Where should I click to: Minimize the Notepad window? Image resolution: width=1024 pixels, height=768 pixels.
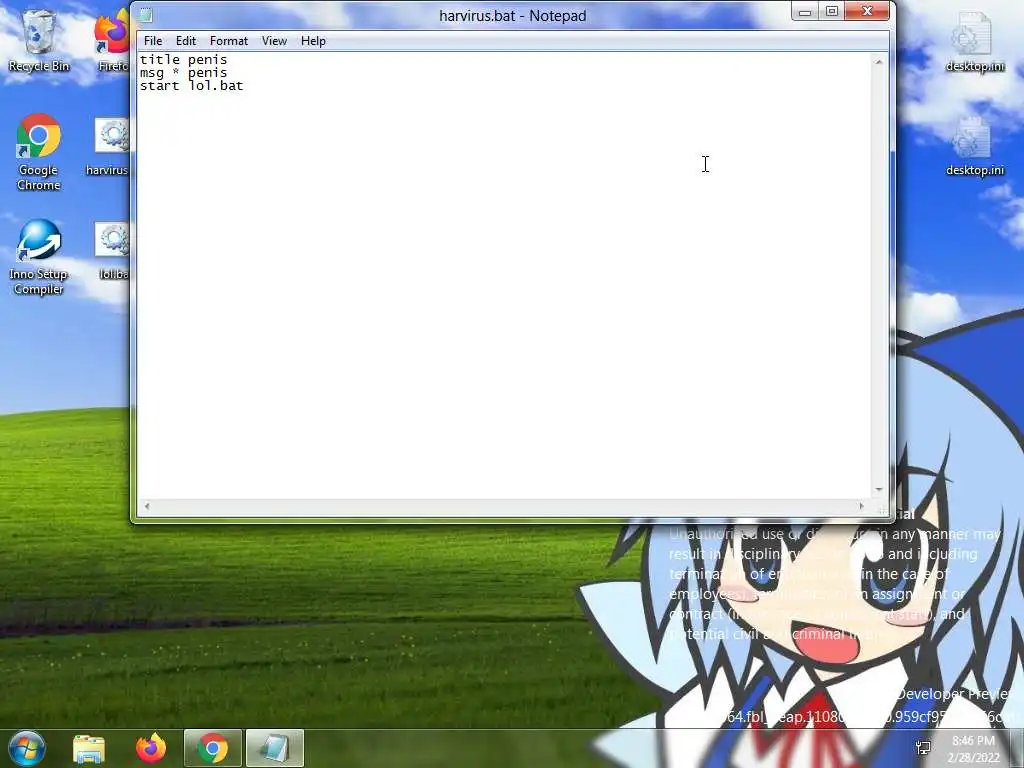click(805, 12)
